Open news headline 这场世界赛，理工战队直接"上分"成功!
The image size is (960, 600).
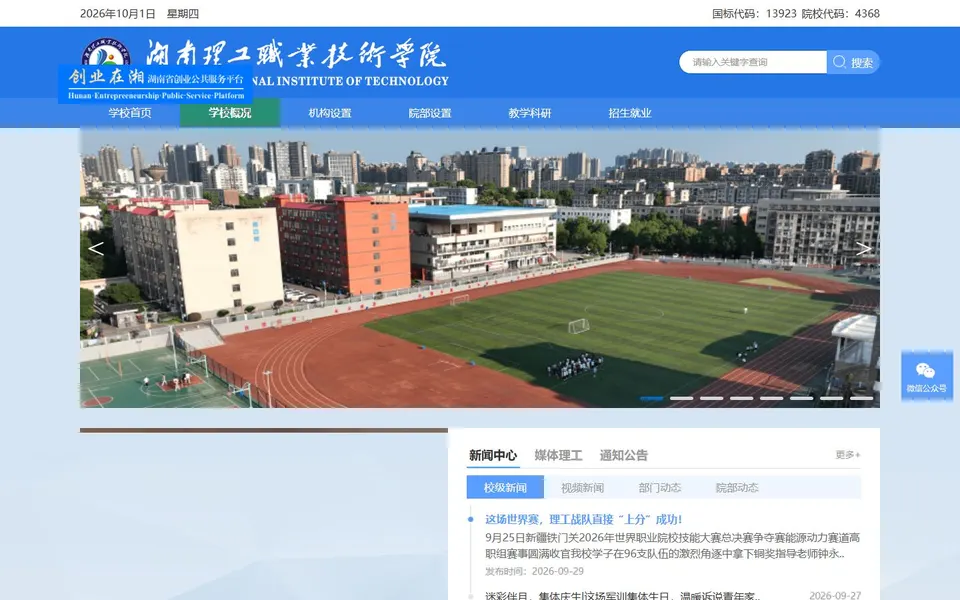[583, 519]
